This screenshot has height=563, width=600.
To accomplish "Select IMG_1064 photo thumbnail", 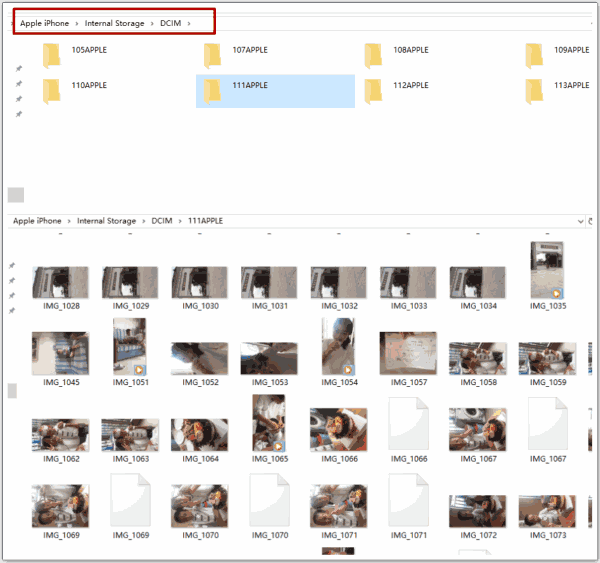I will pos(200,435).
